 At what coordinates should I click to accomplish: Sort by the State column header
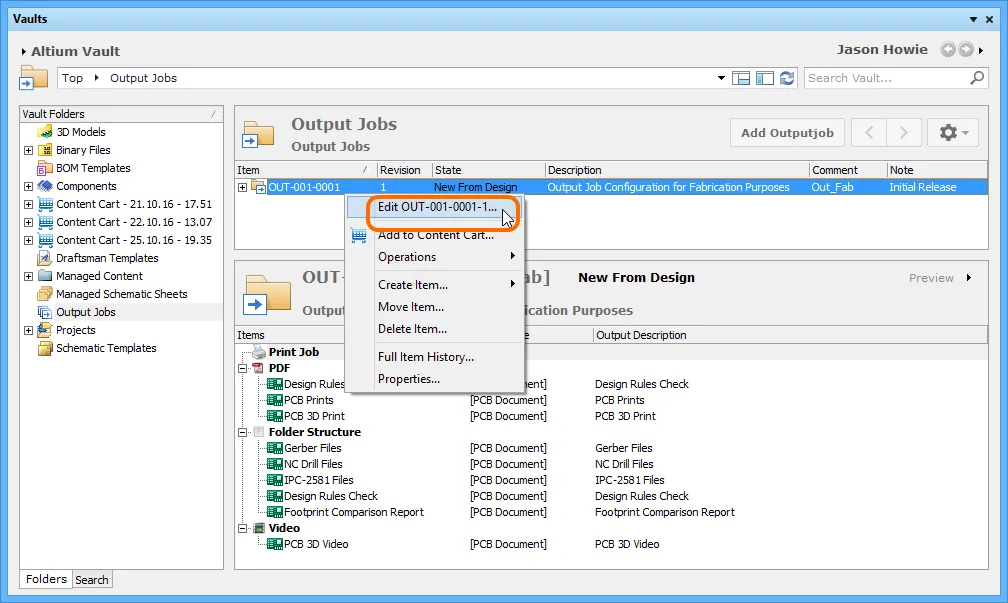pos(489,170)
